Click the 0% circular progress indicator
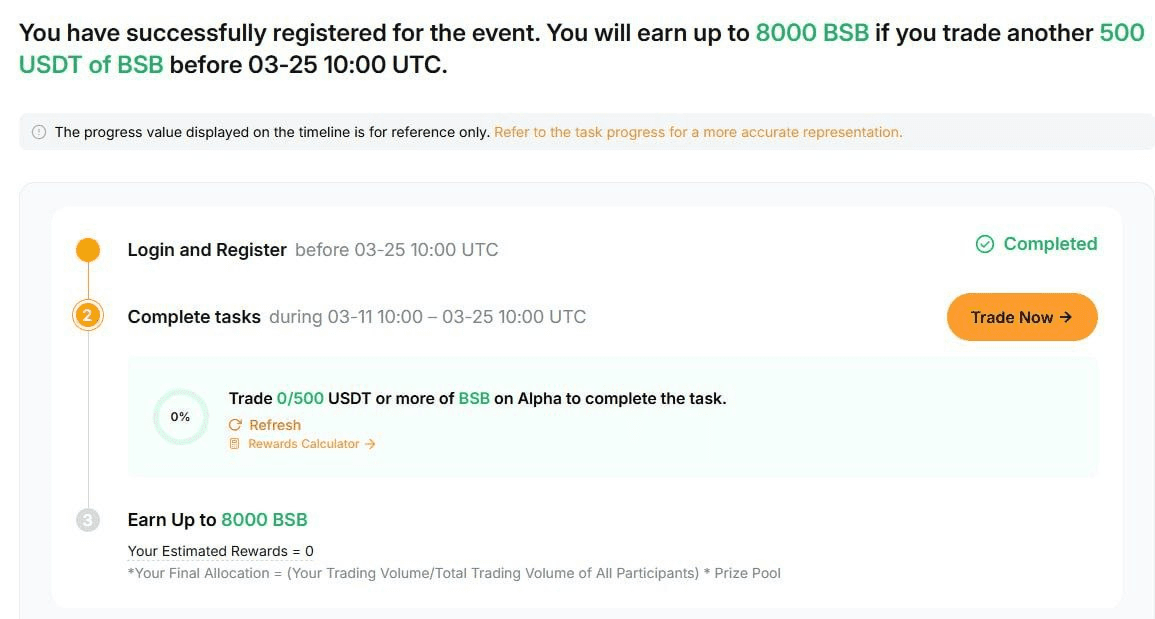The image size is (1155, 619). 180,417
